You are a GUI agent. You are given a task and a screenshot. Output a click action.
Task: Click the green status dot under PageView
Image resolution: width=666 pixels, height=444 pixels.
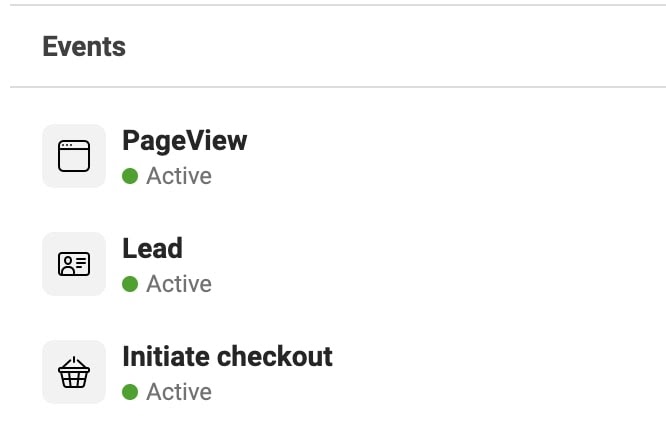pyautogui.click(x=130, y=176)
